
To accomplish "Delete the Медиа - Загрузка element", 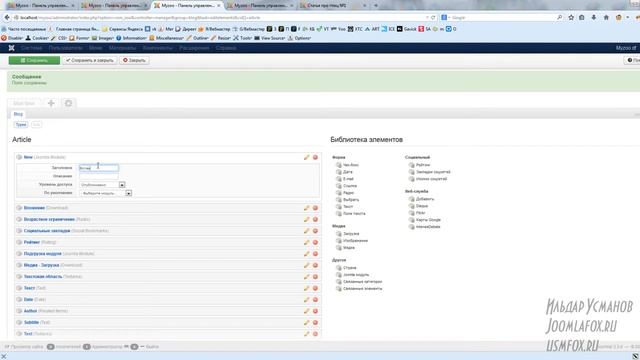I will pos(315,265).
